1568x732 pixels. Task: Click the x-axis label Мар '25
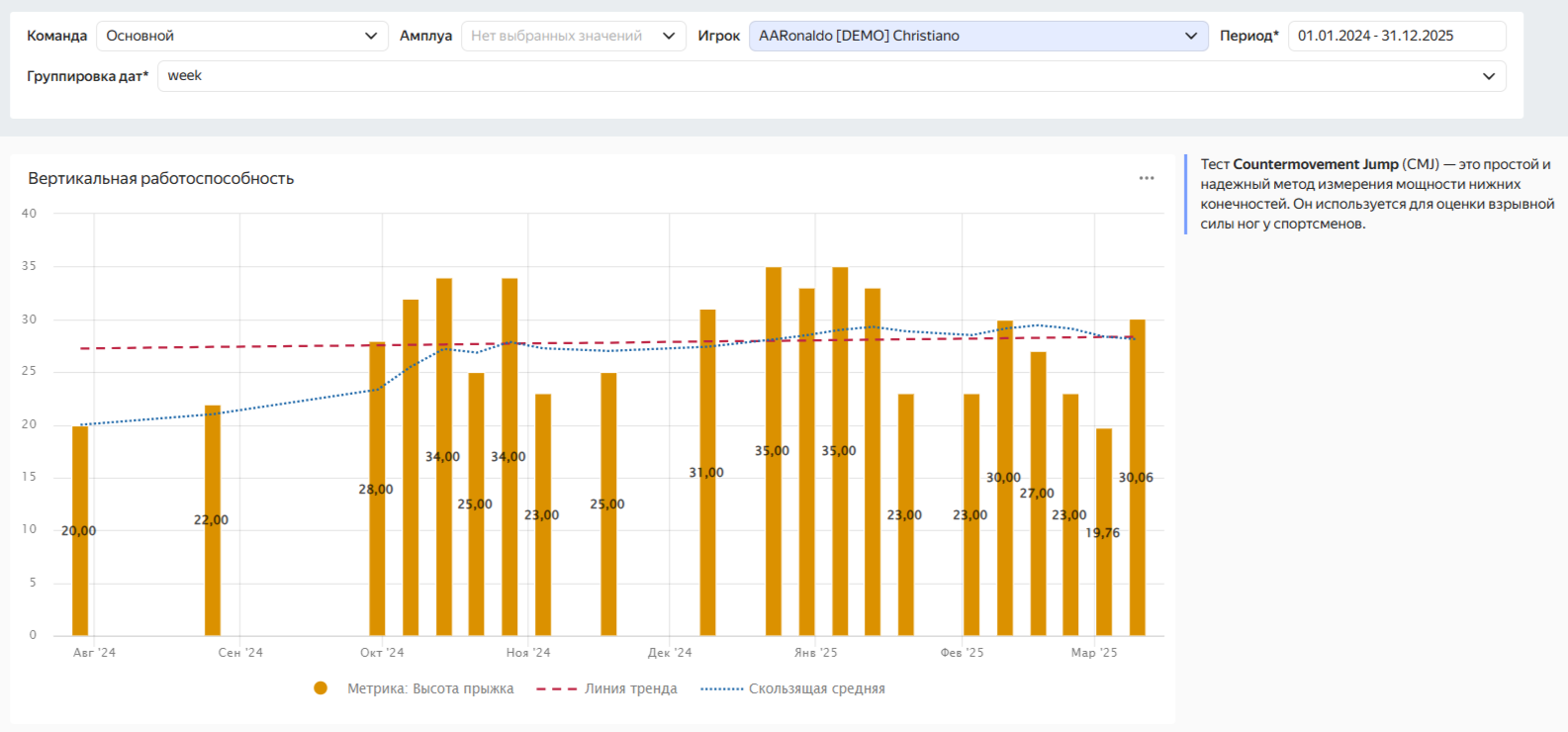[1094, 653]
